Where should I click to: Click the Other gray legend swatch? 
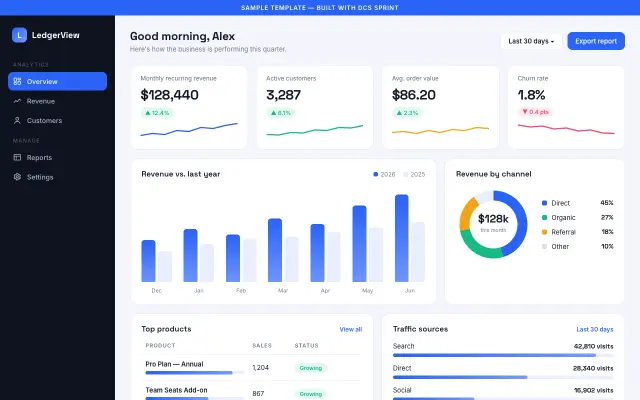coord(544,247)
